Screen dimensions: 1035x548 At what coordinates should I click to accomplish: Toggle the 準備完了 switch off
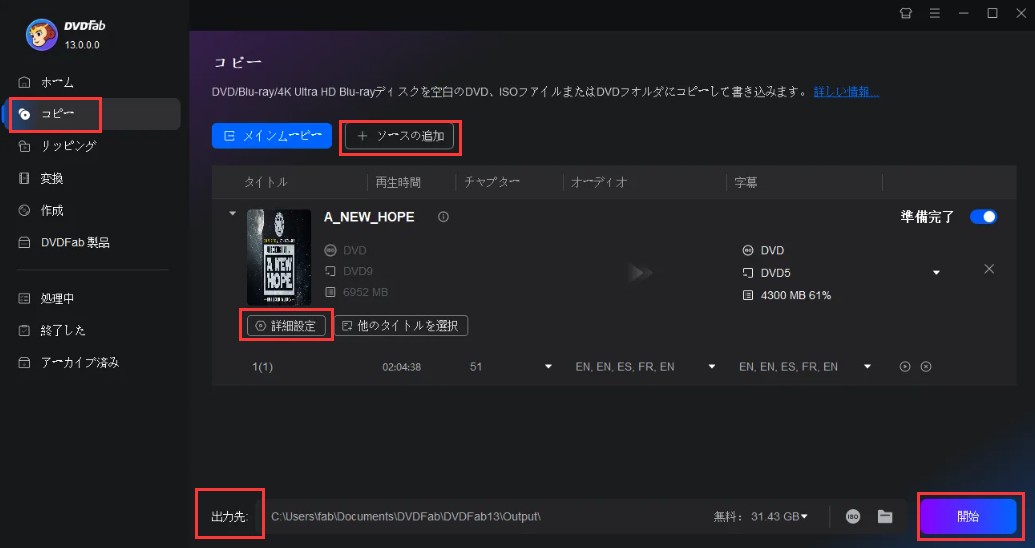point(984,217)
